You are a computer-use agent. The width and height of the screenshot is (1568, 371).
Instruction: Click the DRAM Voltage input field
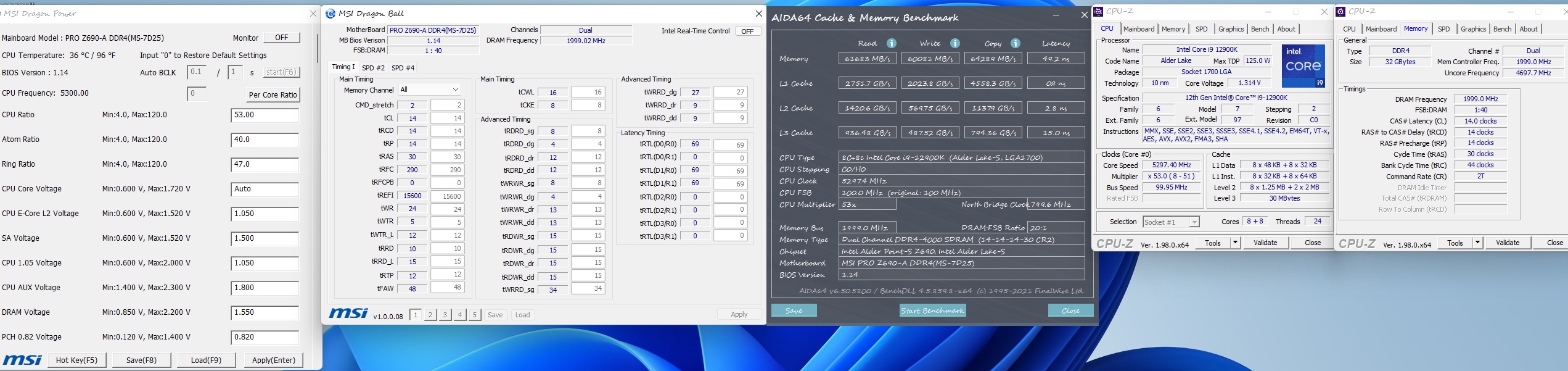coord(265,313)
